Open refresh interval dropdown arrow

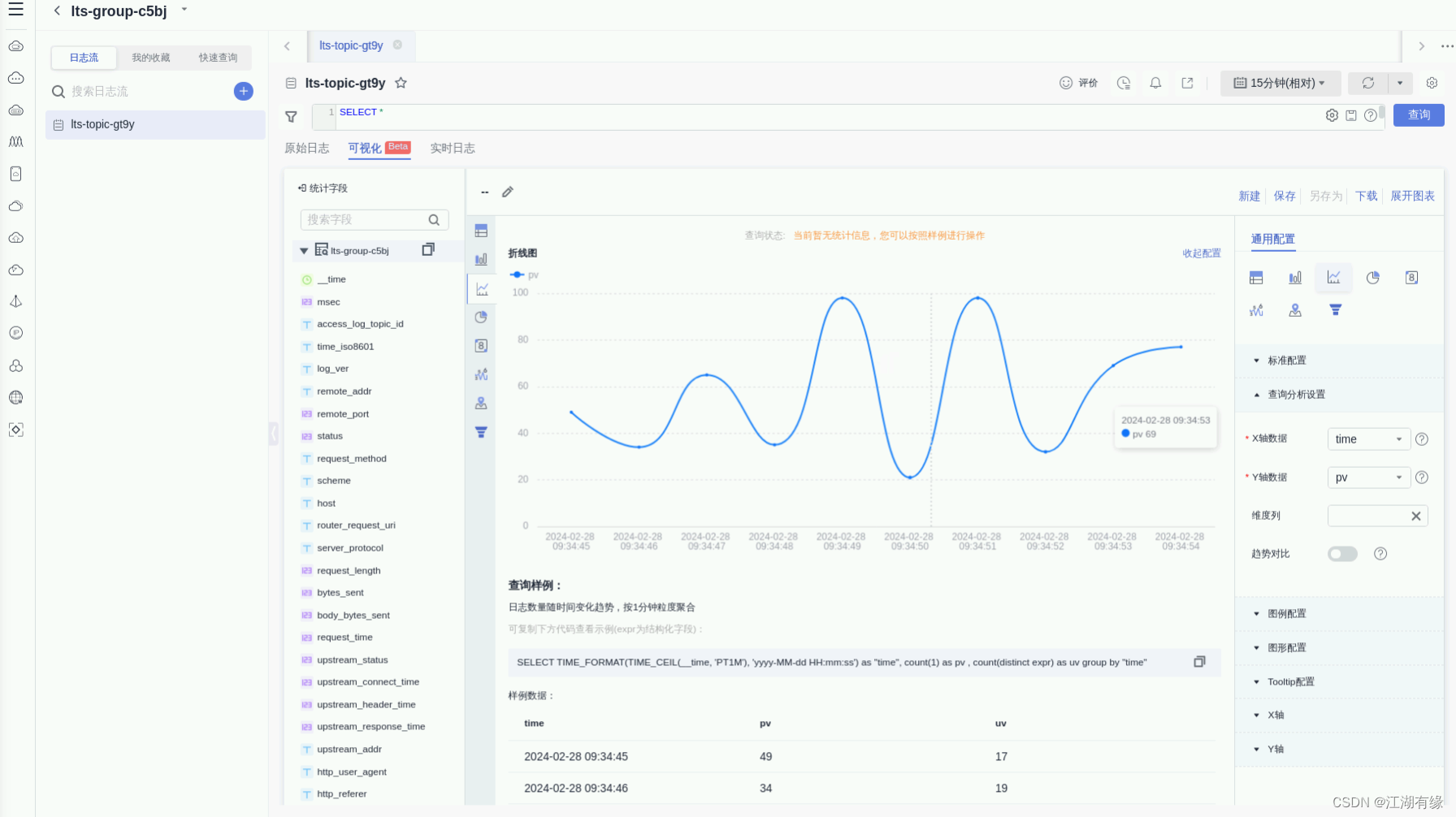pyautogui.click(x=1400, y=83)
